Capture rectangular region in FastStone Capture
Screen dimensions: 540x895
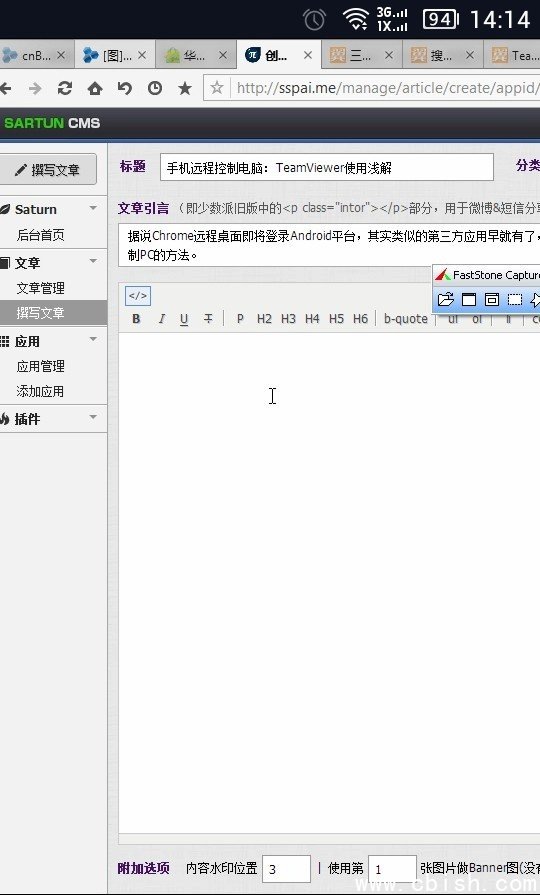click(515, 299)
